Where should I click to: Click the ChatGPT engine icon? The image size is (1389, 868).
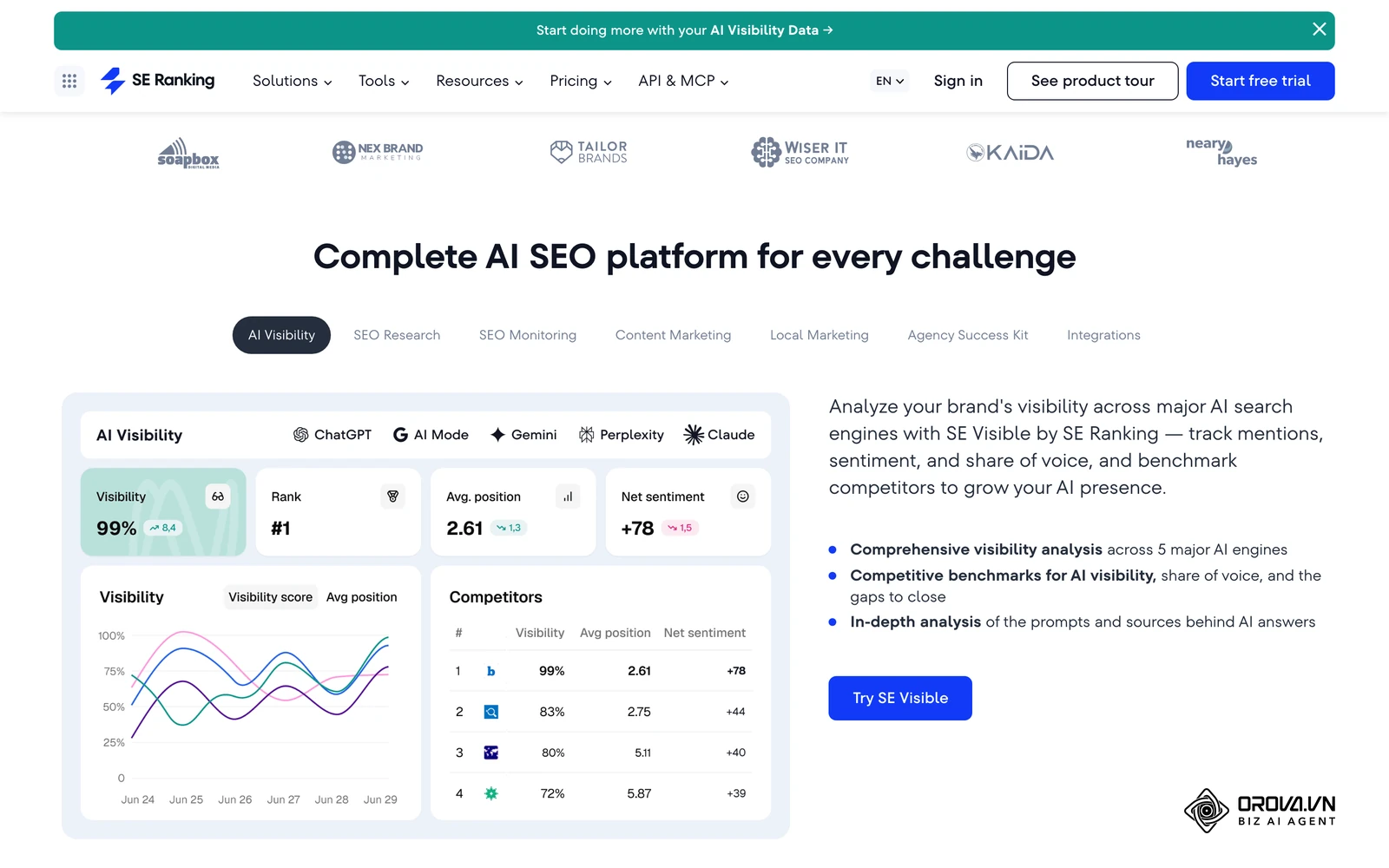click(x=300, y=435)
